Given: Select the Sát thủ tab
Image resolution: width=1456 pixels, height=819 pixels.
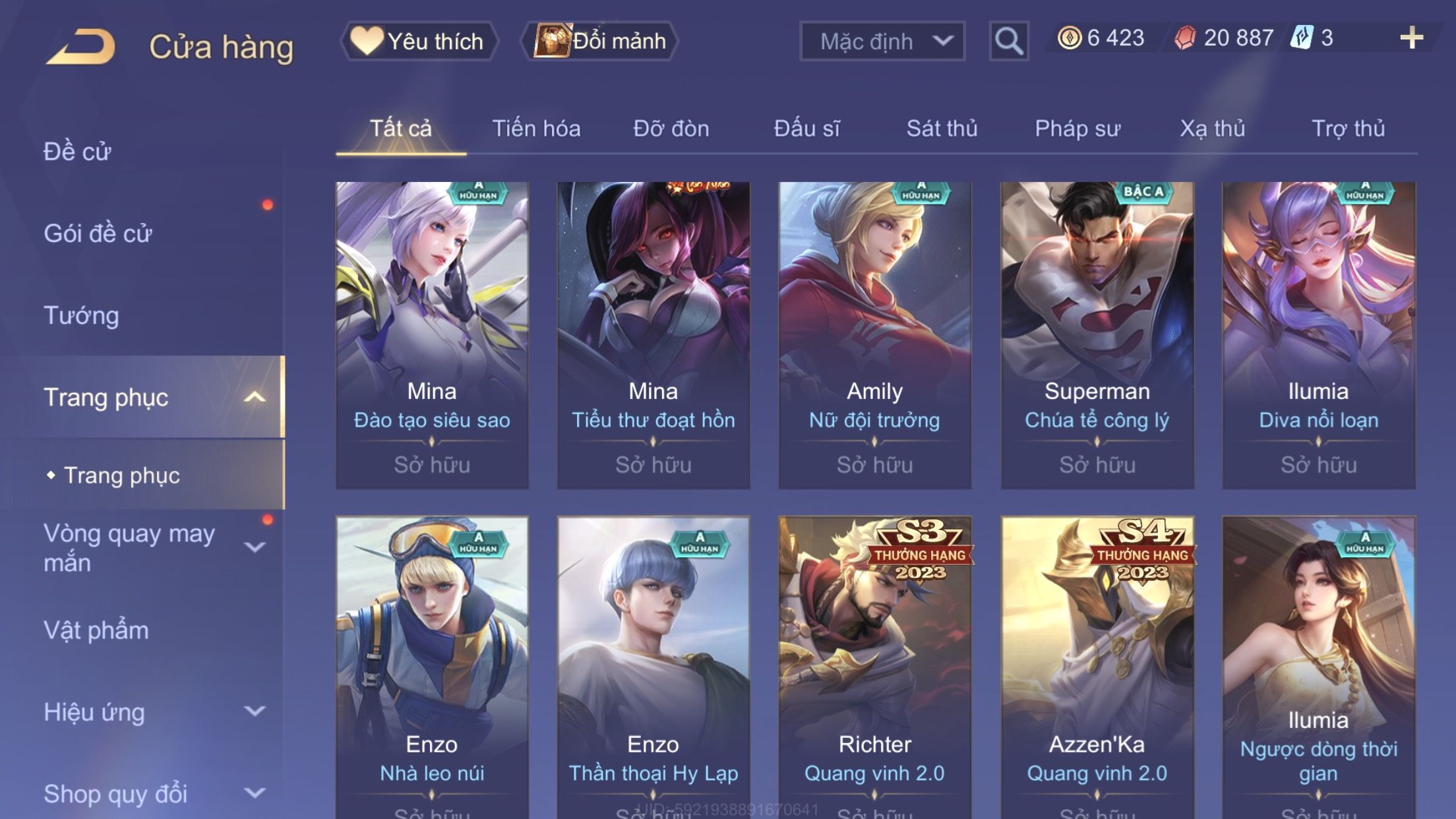Looking at the screenshot, I should coord(942,129).
